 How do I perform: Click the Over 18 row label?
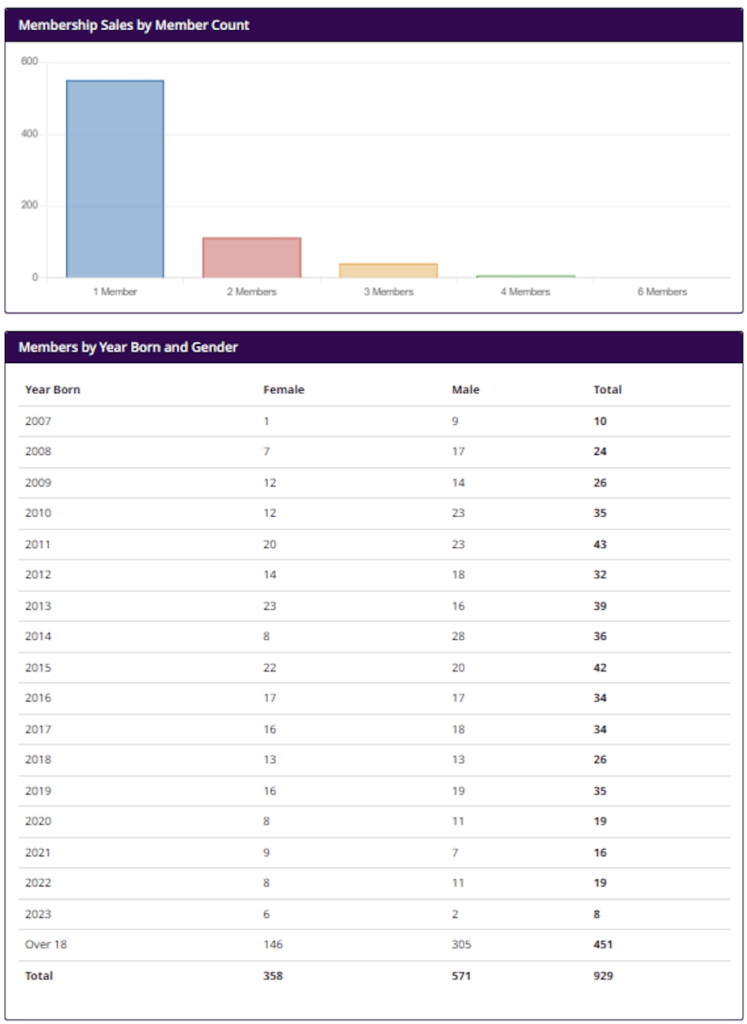pyautogui.click(x=45, y=944)
